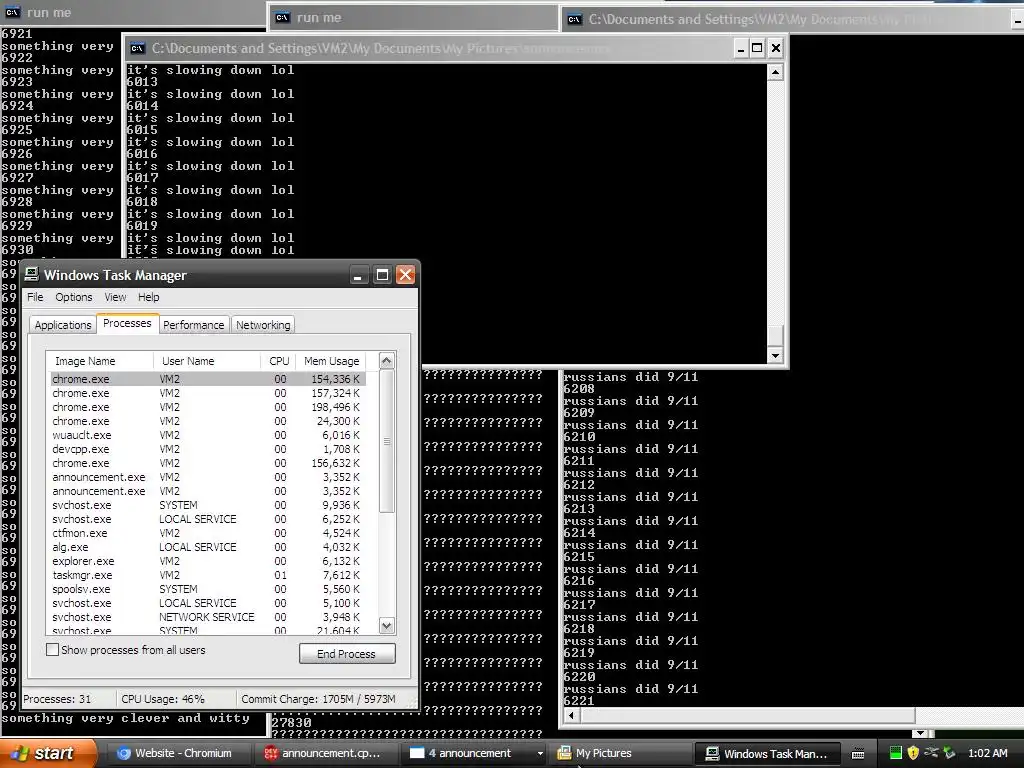Click the russians console horizontal scroll left arrow

click(x=571, y=716)
